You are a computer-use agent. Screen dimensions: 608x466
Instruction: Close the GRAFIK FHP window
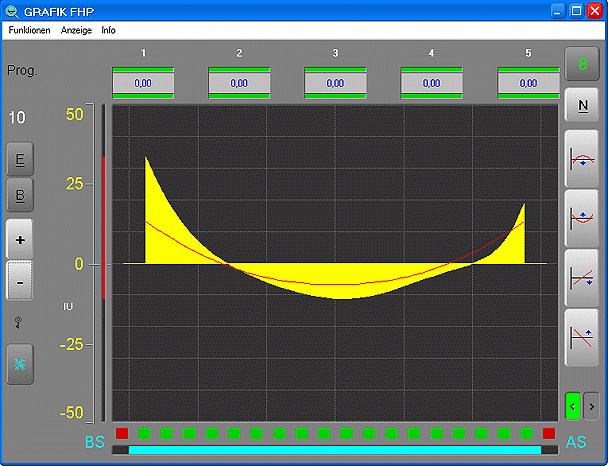click(x=594, y=11)
